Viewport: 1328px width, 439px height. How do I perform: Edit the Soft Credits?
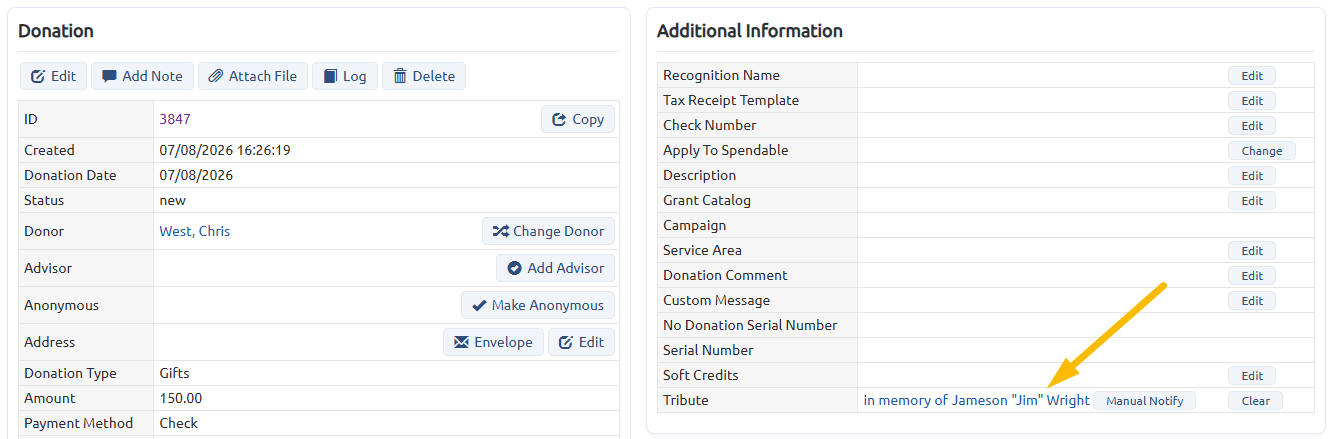(x=1252, y=376)
